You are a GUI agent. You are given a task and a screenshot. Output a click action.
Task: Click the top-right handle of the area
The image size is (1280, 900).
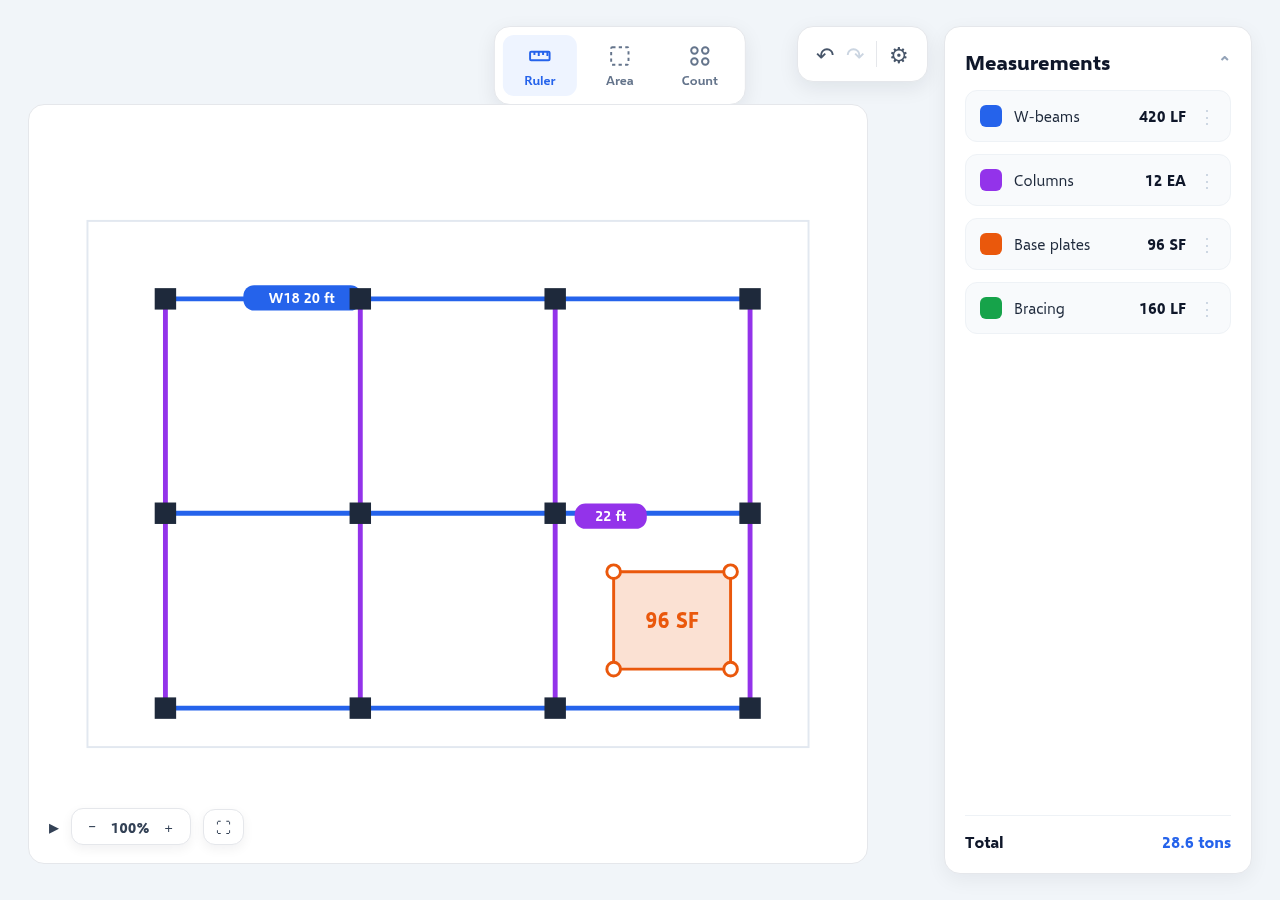[x=731, y=572]
